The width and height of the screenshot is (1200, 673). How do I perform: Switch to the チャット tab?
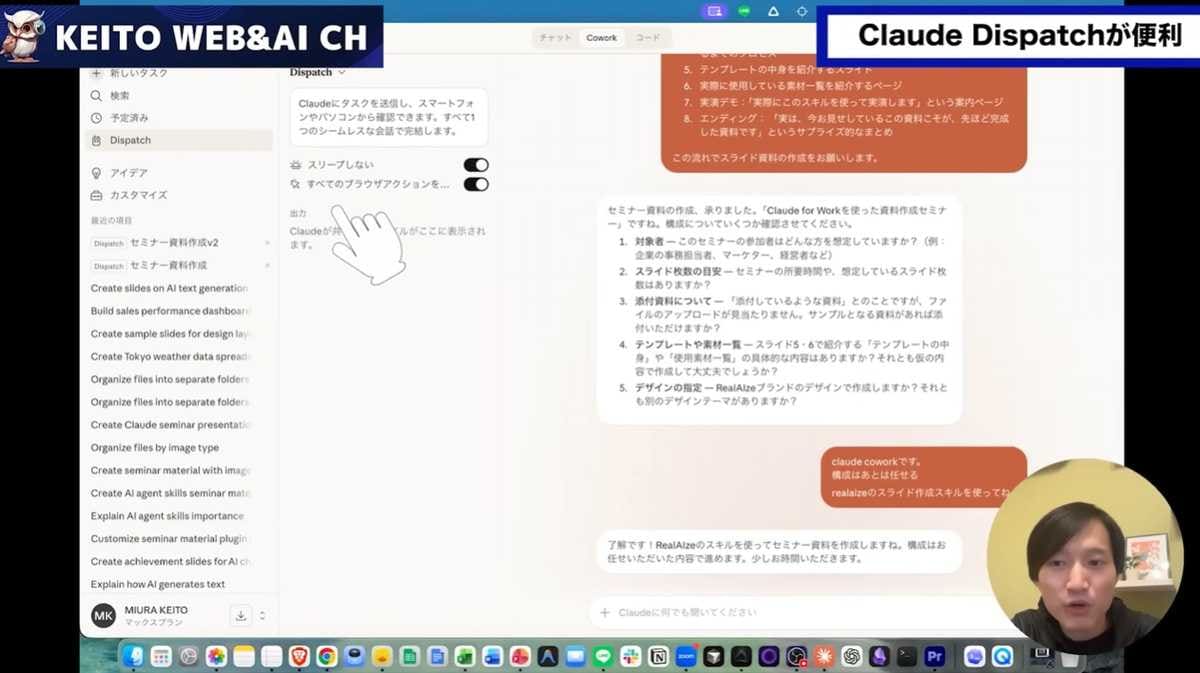(555, 38)
